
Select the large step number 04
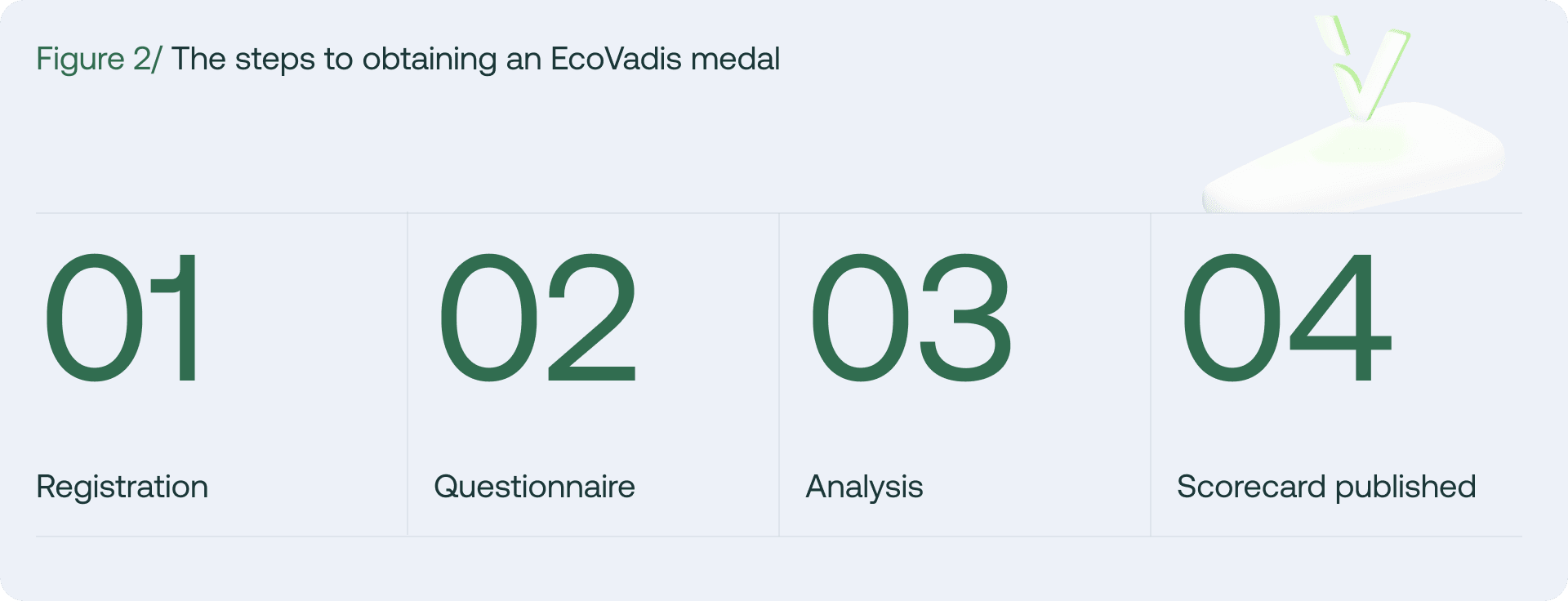[1285, 317]
